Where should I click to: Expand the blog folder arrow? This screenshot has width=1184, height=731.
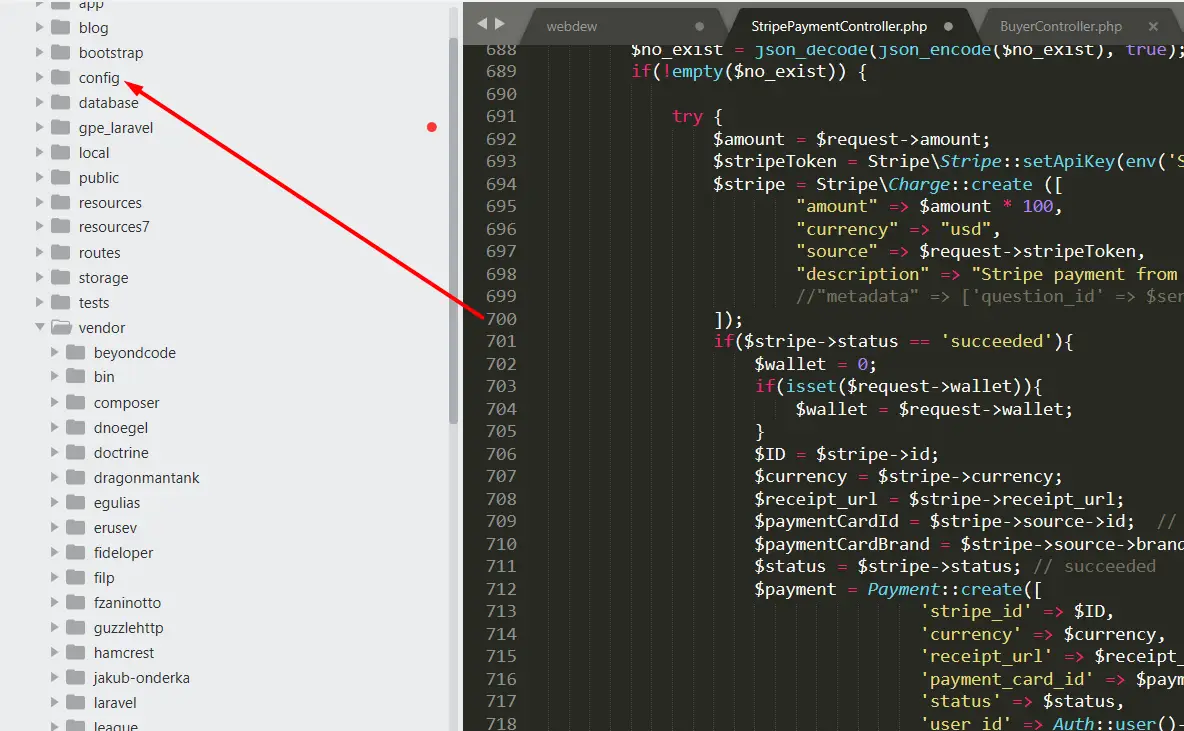(x=39, y=28)
